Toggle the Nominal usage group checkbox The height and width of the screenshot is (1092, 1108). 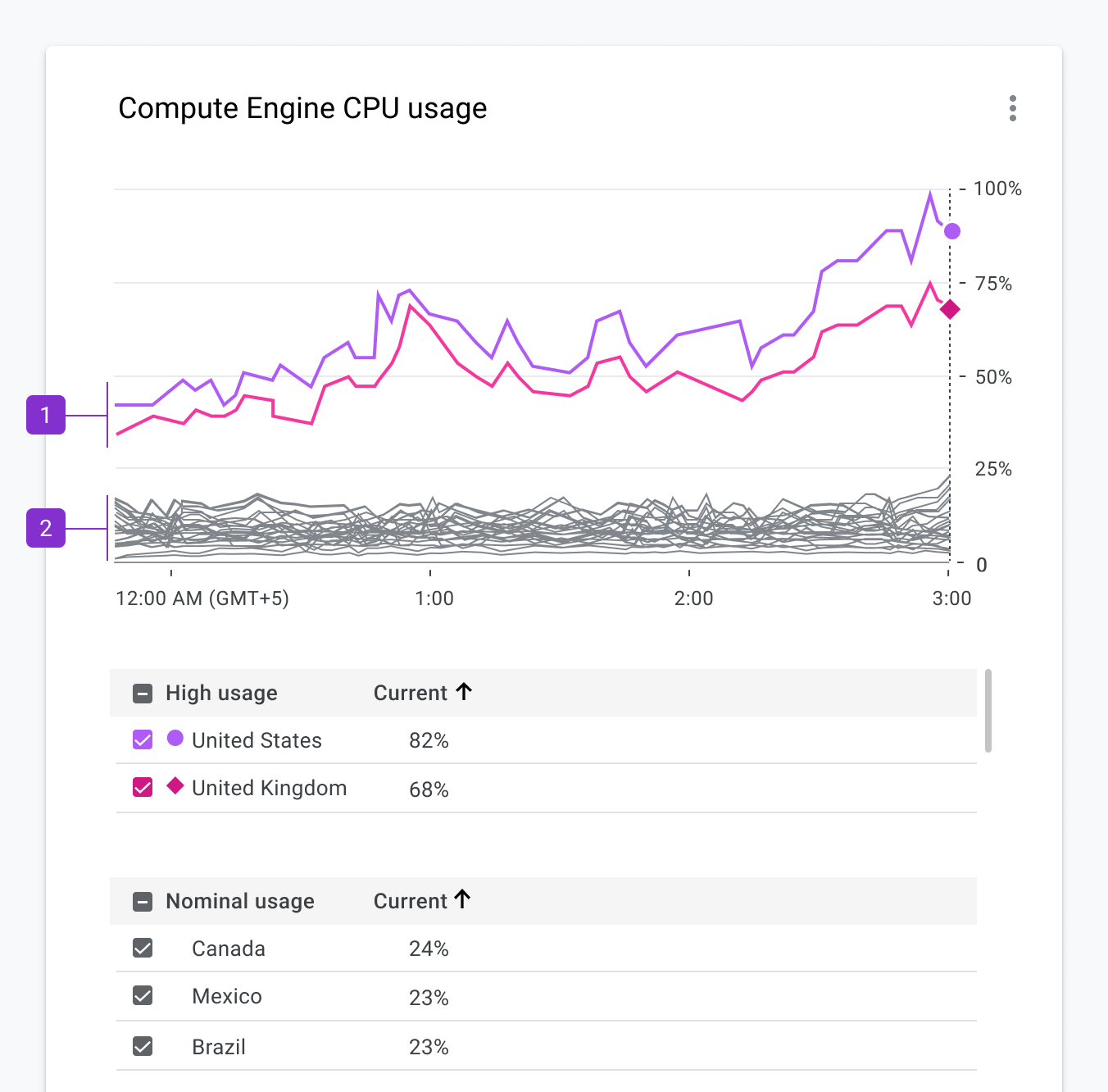[x=142, y=900]
